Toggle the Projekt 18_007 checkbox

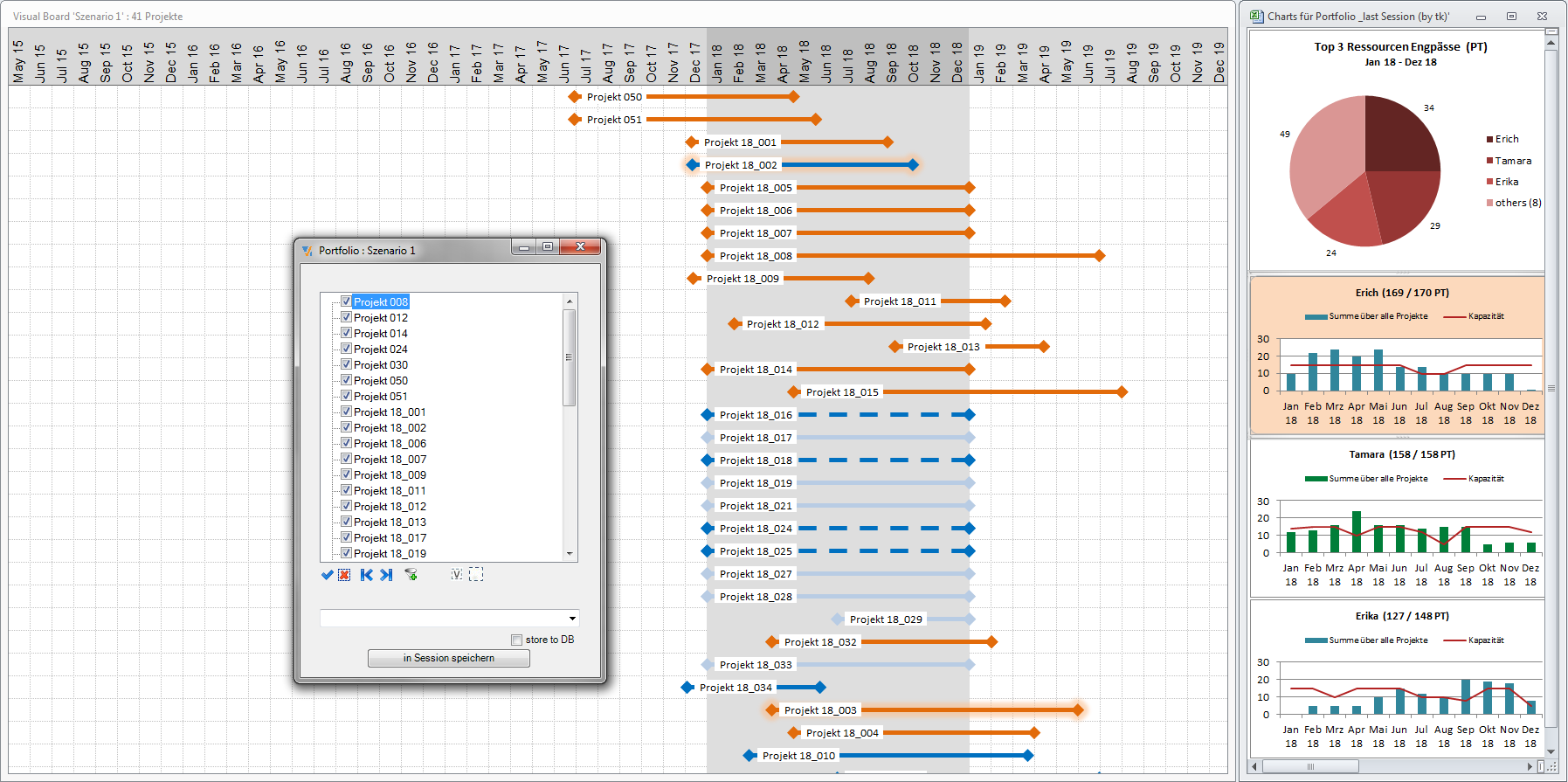click(x=346, y=459)
